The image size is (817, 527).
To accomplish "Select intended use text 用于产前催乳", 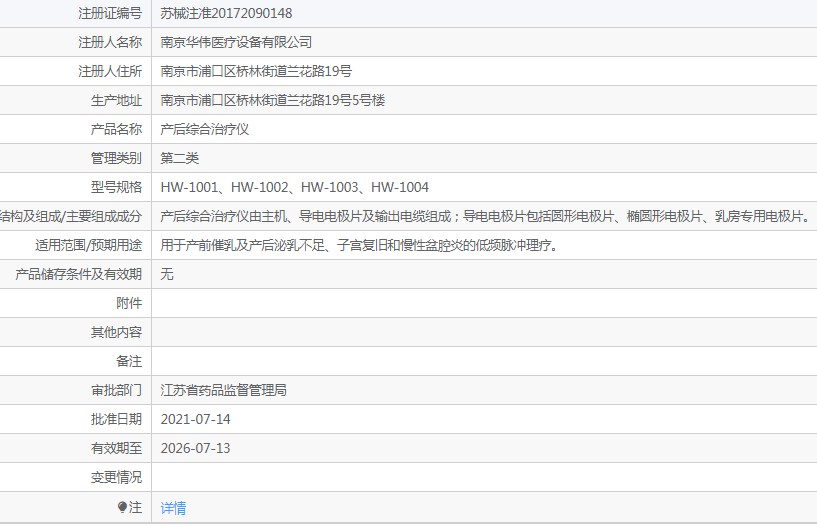I will [360, 245].
